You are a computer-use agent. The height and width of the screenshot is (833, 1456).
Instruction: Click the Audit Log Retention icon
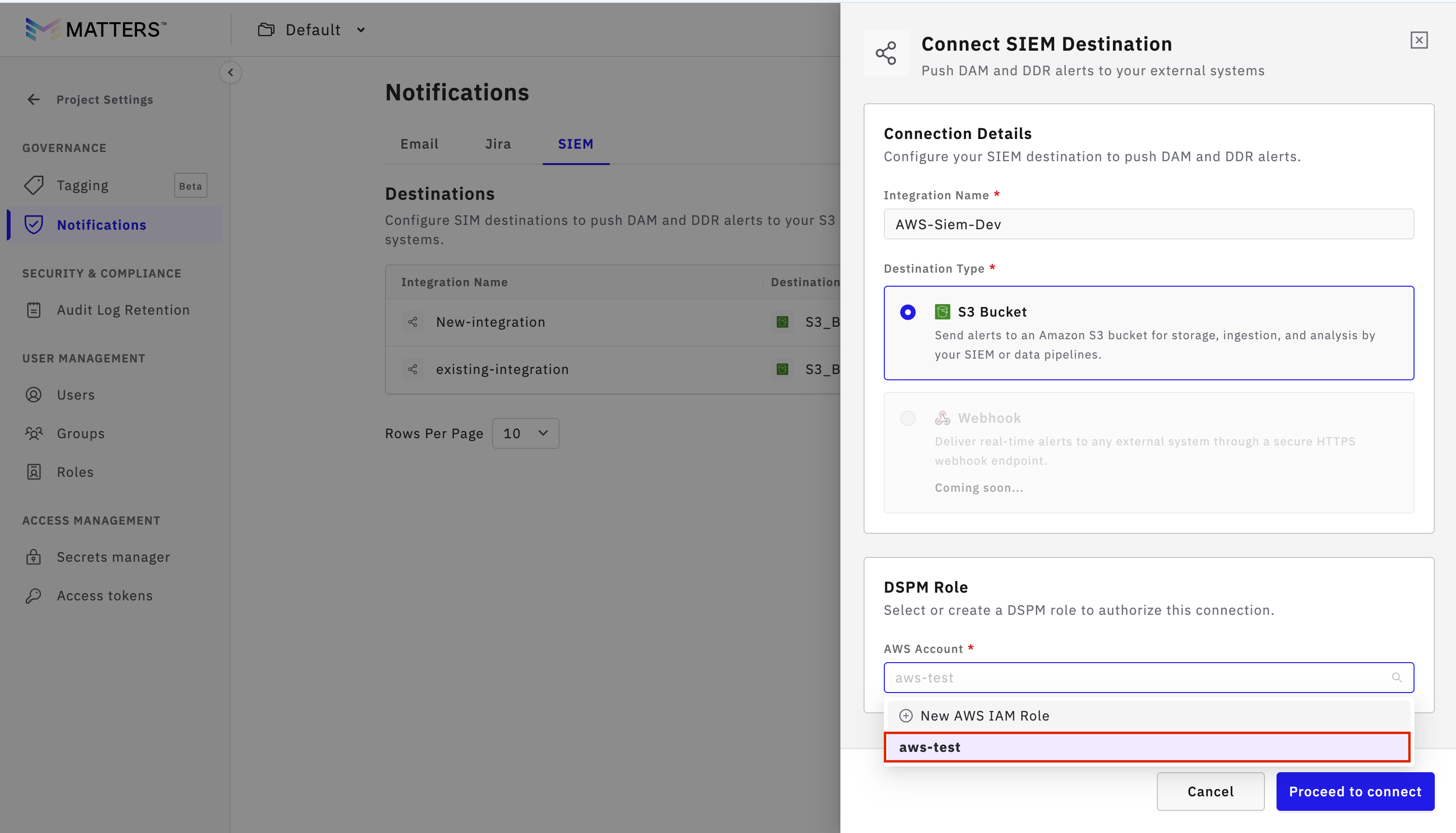click(x=34, y=310)
